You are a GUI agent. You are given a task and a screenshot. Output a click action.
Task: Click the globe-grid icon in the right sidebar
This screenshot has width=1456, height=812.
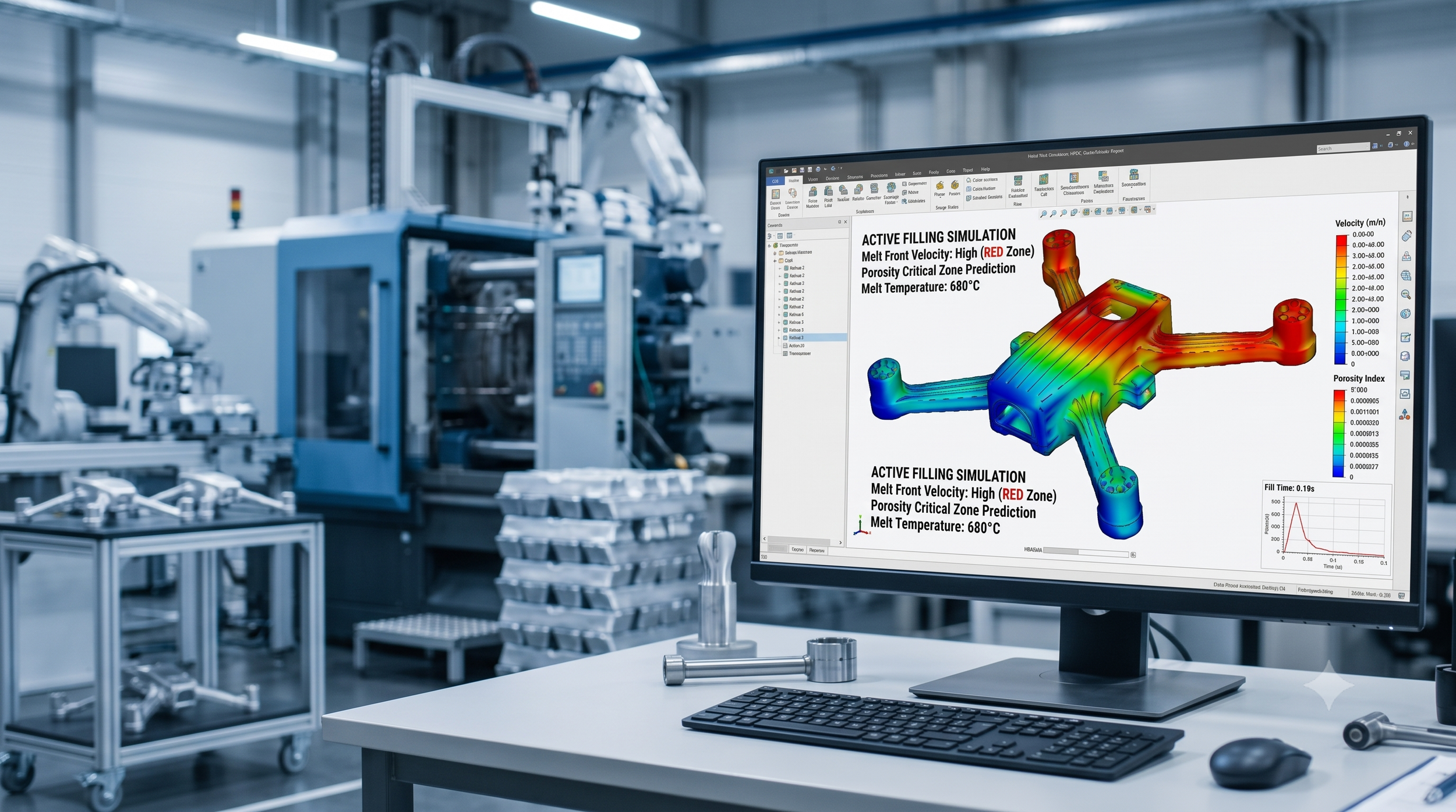(1406, 275)
